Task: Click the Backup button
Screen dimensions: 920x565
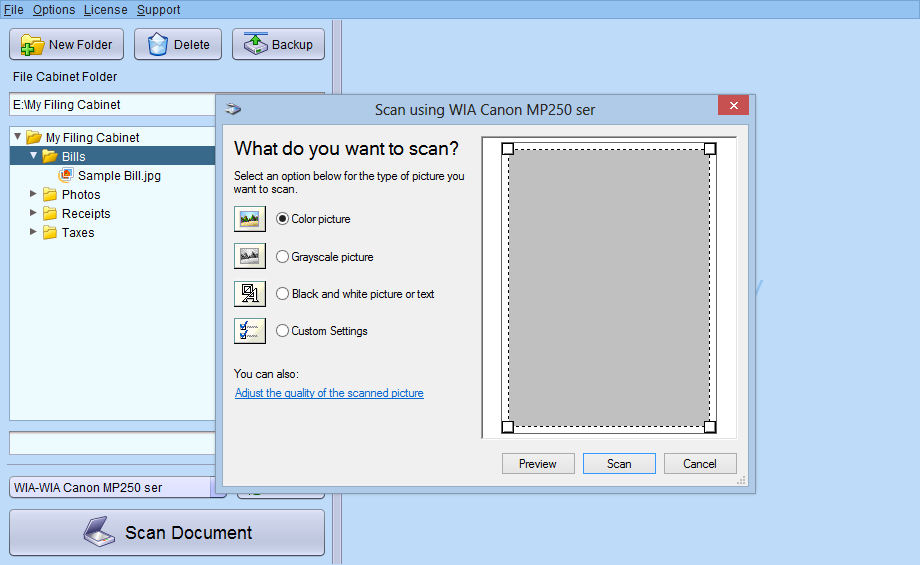Action: 278,45
